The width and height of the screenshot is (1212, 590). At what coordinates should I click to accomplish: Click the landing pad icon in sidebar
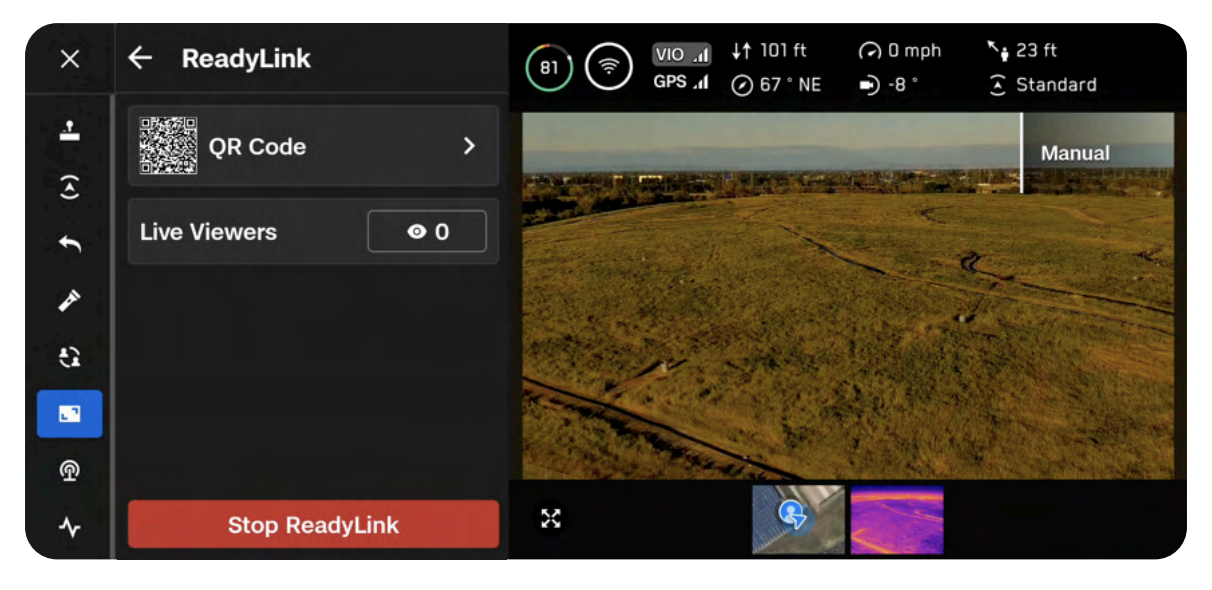pyautogui.click(x=69, y=132)
